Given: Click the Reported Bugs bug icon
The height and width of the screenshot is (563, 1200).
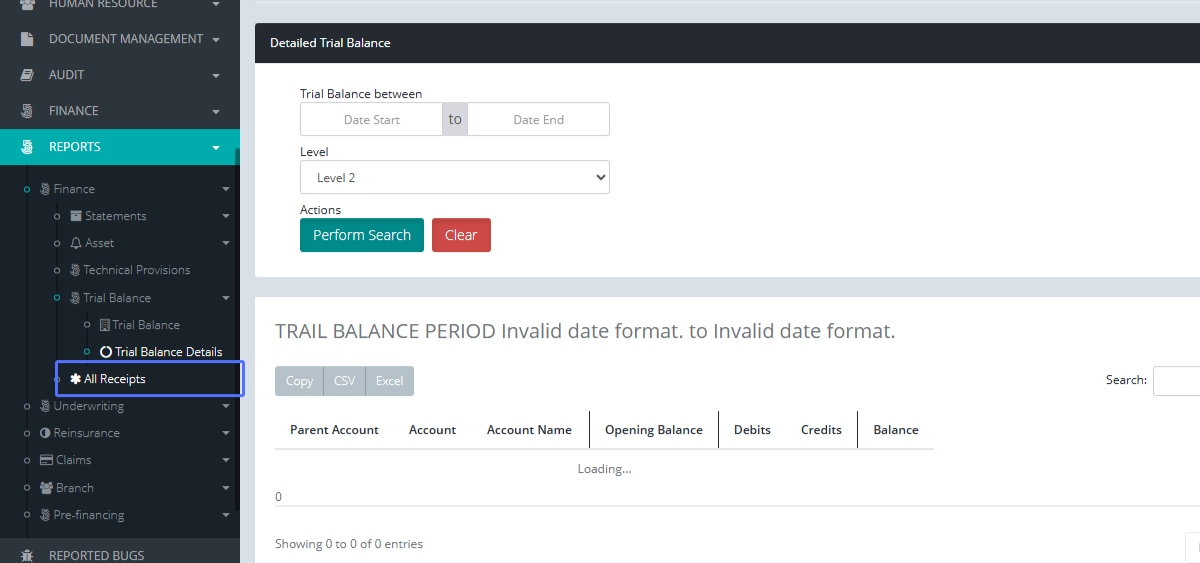Looking at the screenshot, I should [x=28, y=555].
